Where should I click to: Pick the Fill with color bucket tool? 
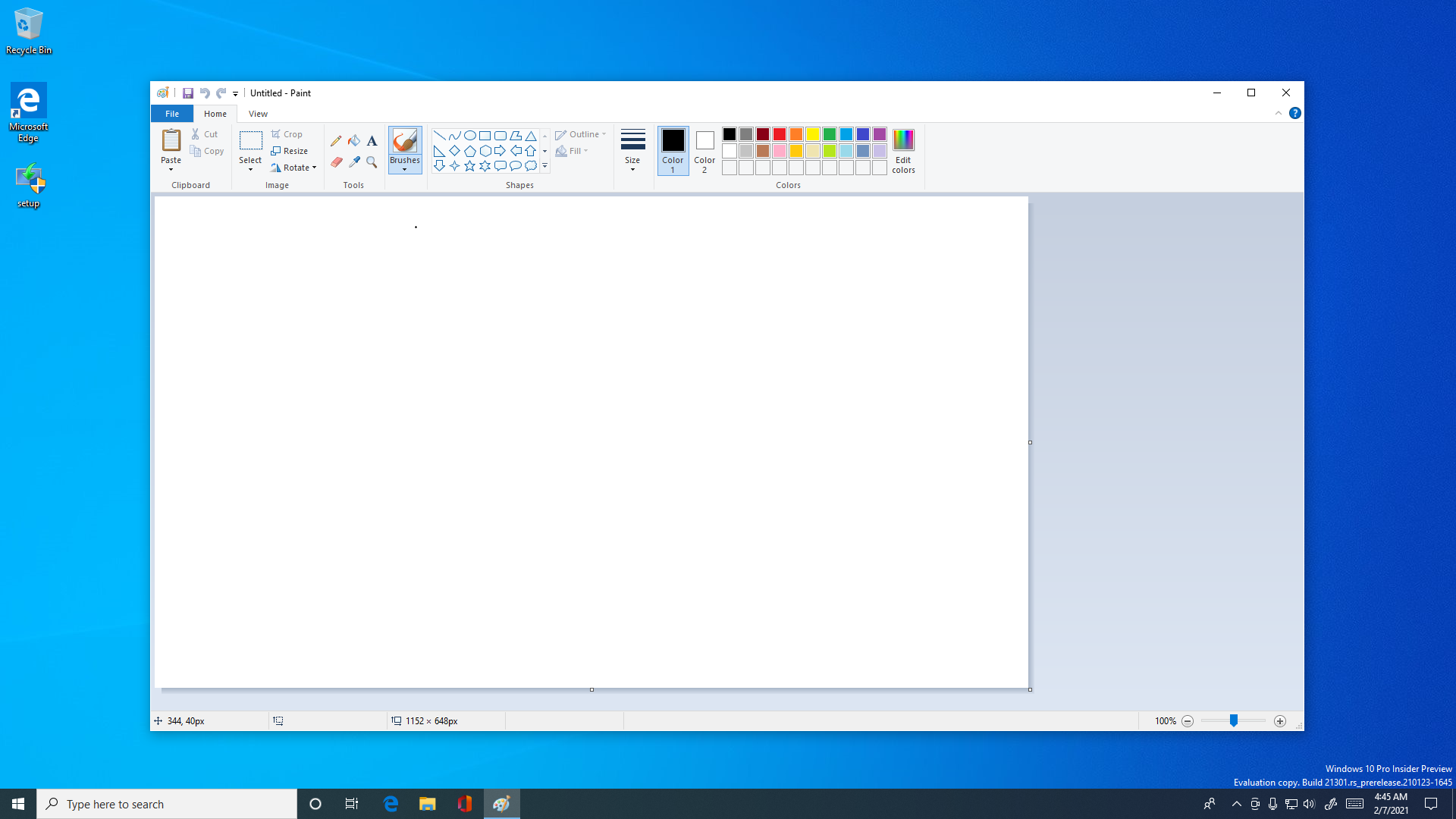pos(354,141)
